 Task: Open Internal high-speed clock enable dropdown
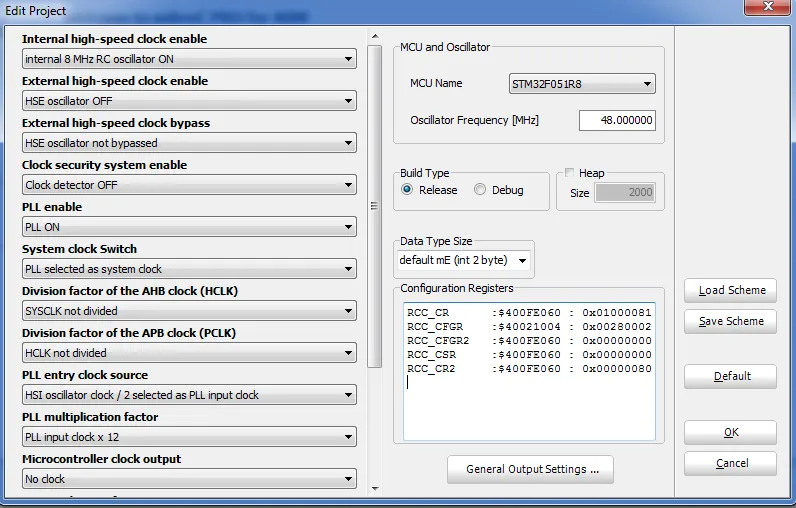(189, 59)
